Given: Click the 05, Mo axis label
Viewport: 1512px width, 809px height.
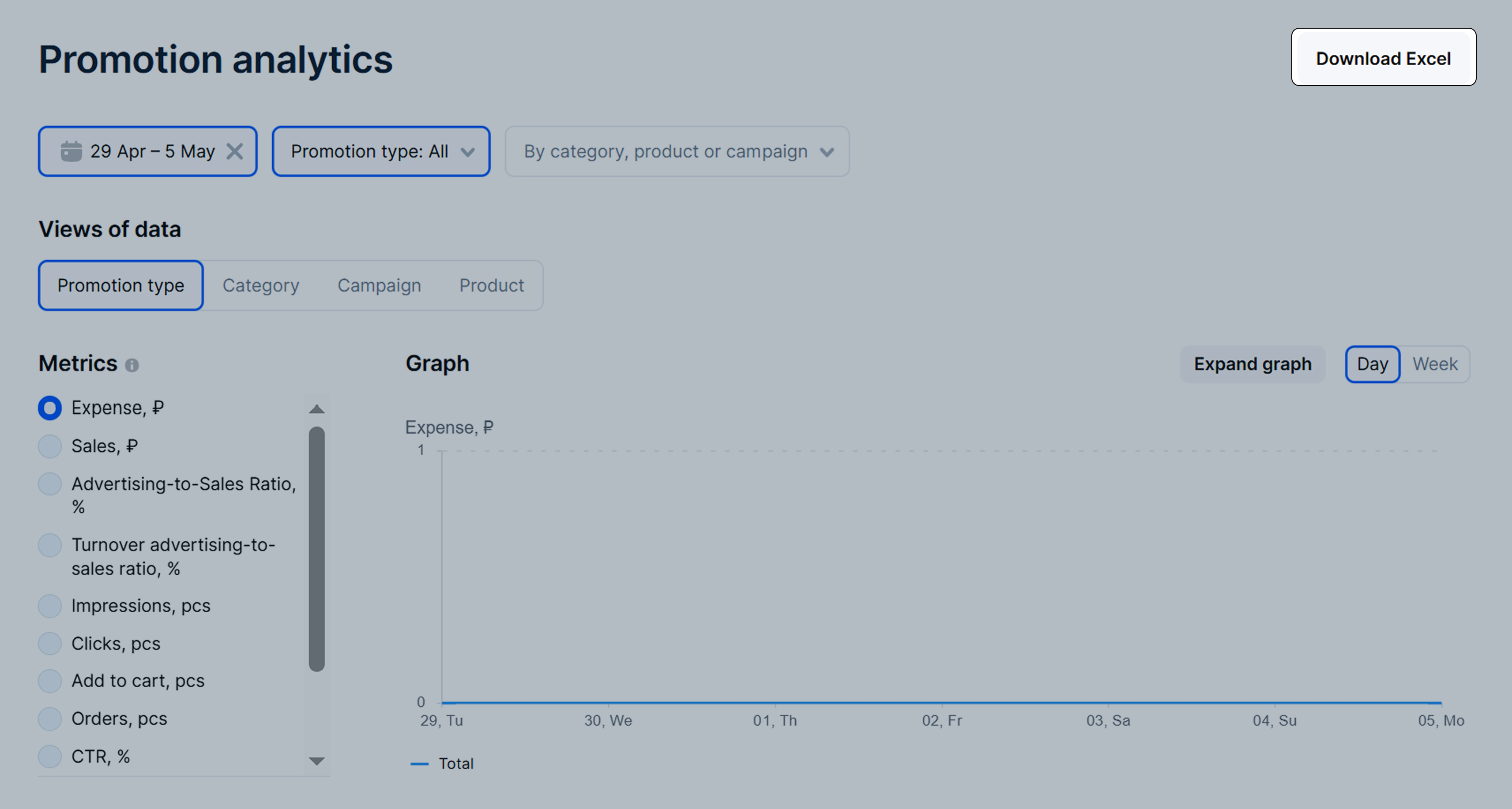Looking at the screenshot, I should pyautogui.click(x=1441, y=720).
